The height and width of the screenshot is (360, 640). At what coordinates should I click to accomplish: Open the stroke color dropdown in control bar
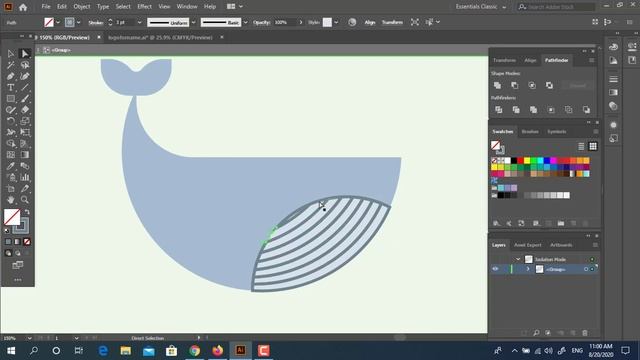78,22
